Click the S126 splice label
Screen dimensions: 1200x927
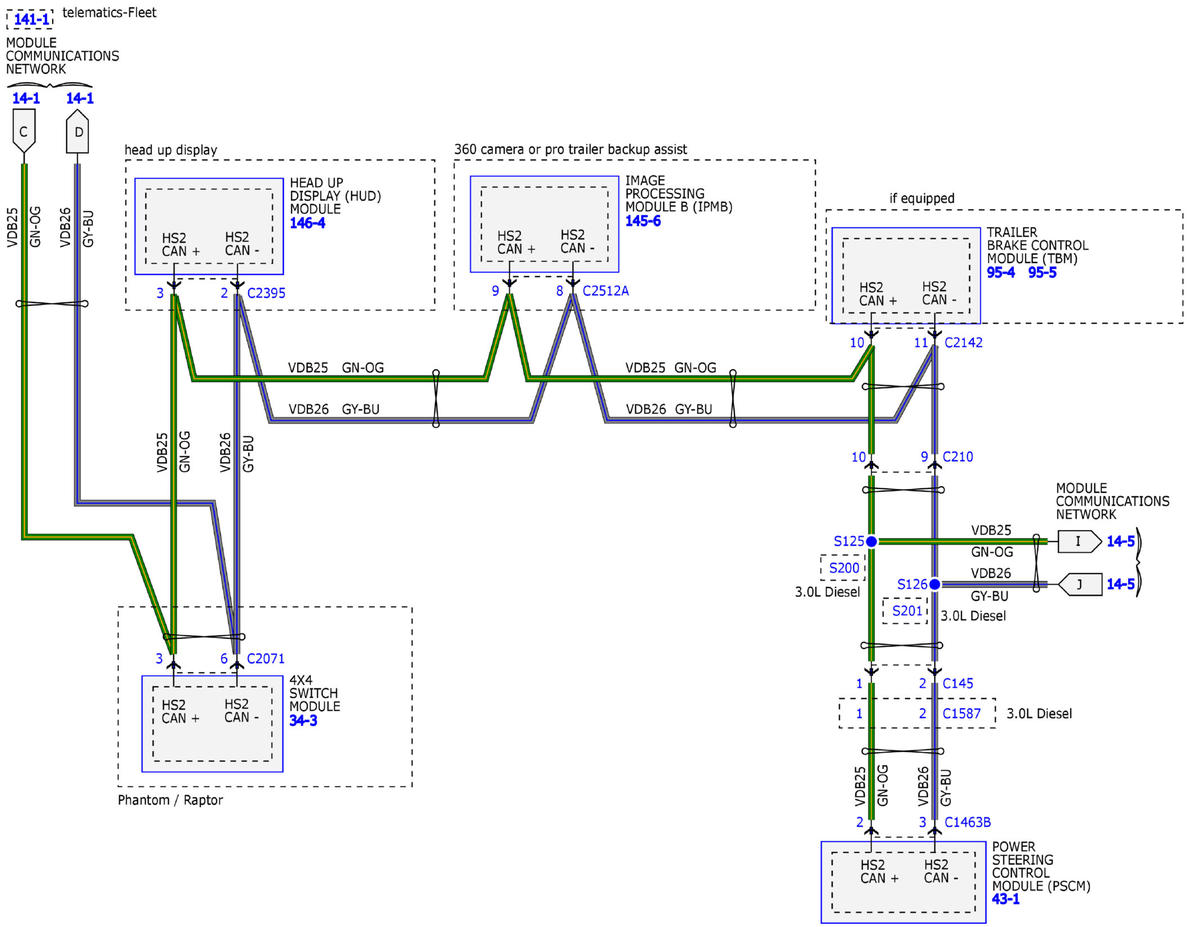coord(910,584)
